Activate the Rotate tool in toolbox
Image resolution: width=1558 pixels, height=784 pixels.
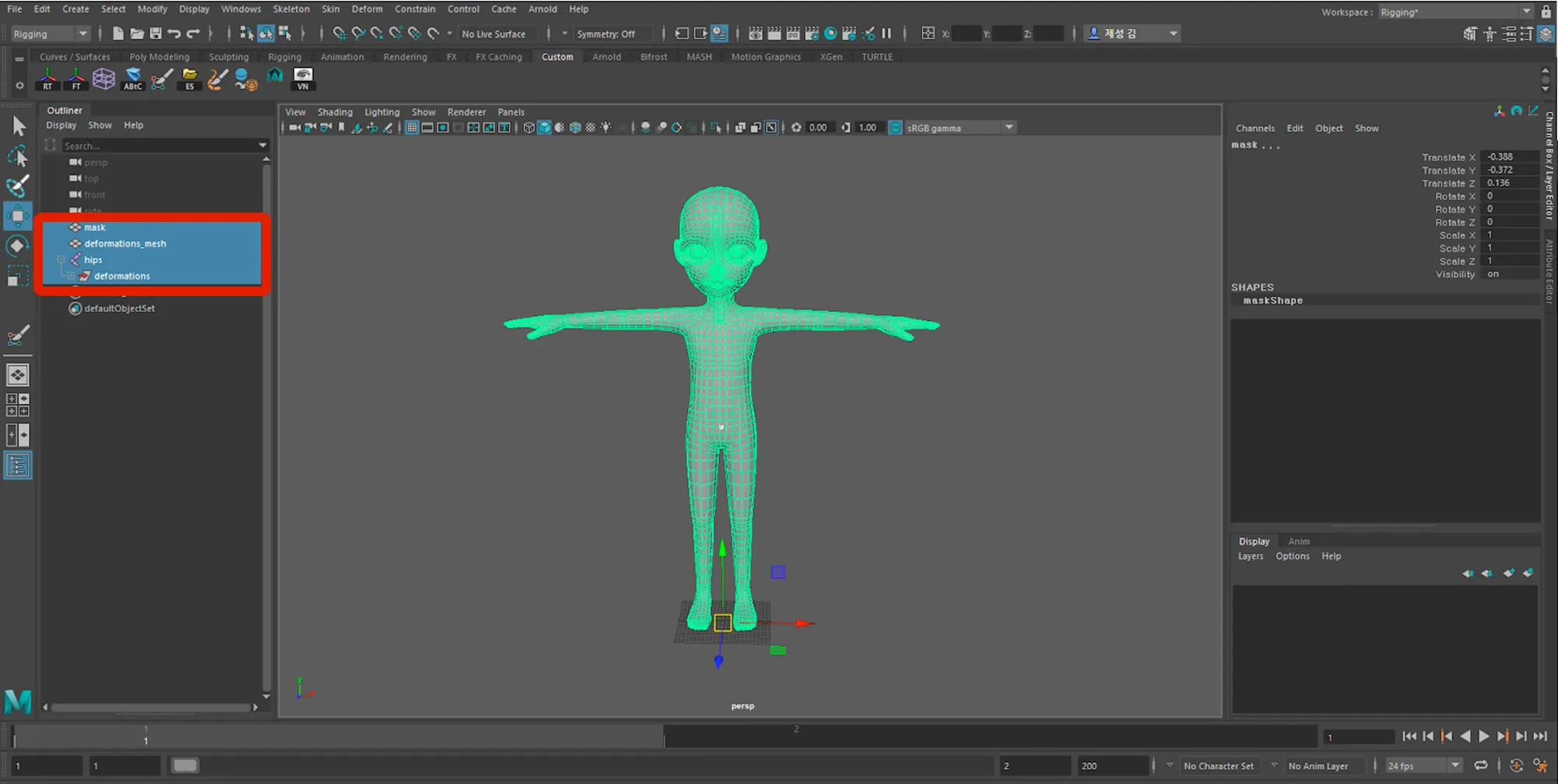(x=18, y=246)
